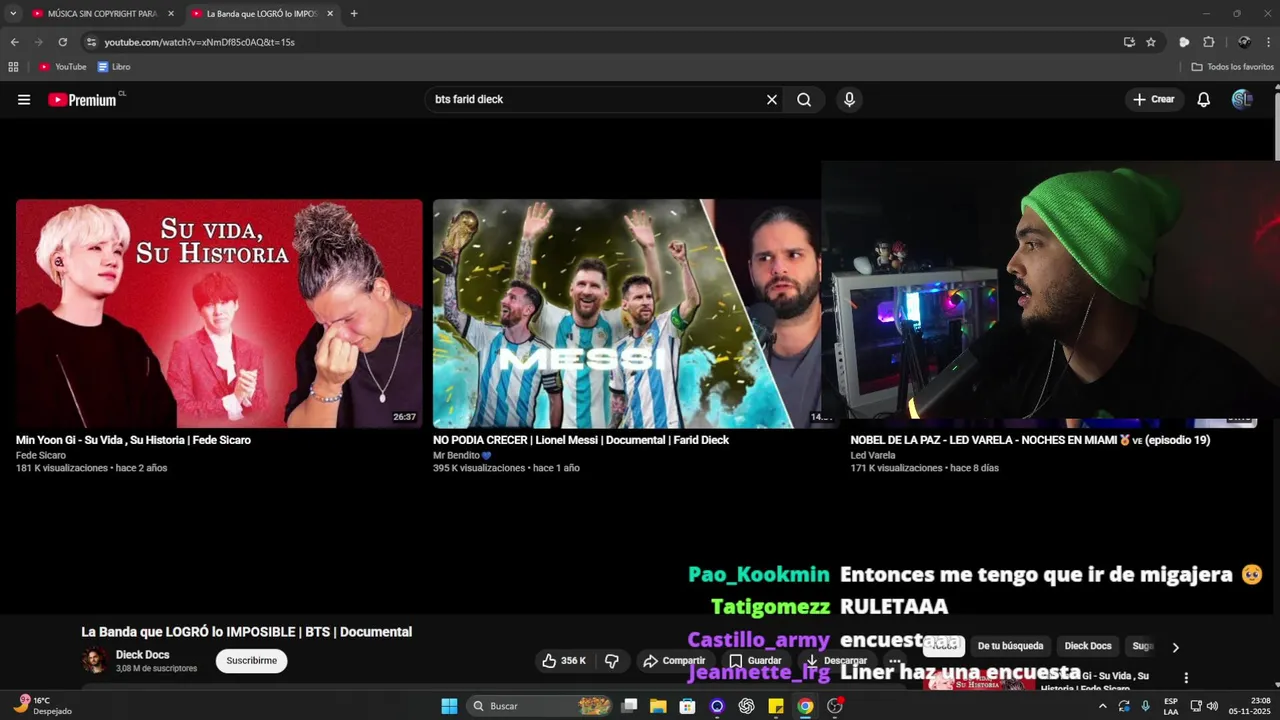Open NOBEL DE LA PAZ LED VARELA title
The width and height of the screenshot is (1280, 720).
click(x=1030, y=440)
